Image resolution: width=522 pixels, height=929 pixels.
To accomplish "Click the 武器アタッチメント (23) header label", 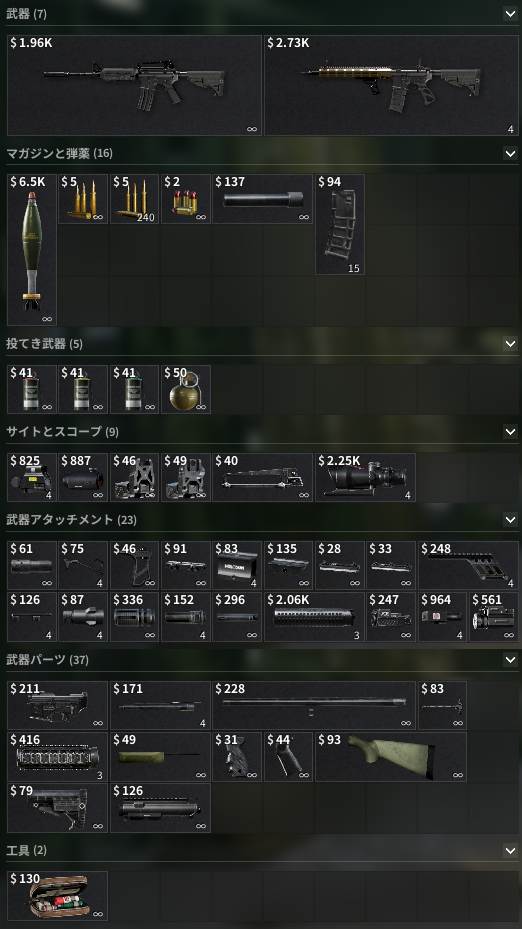I will pos(71,520).
